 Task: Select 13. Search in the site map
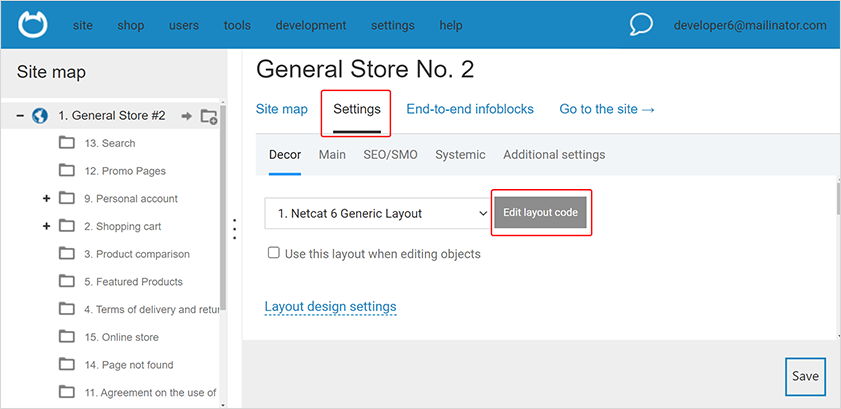pos(110,143)
